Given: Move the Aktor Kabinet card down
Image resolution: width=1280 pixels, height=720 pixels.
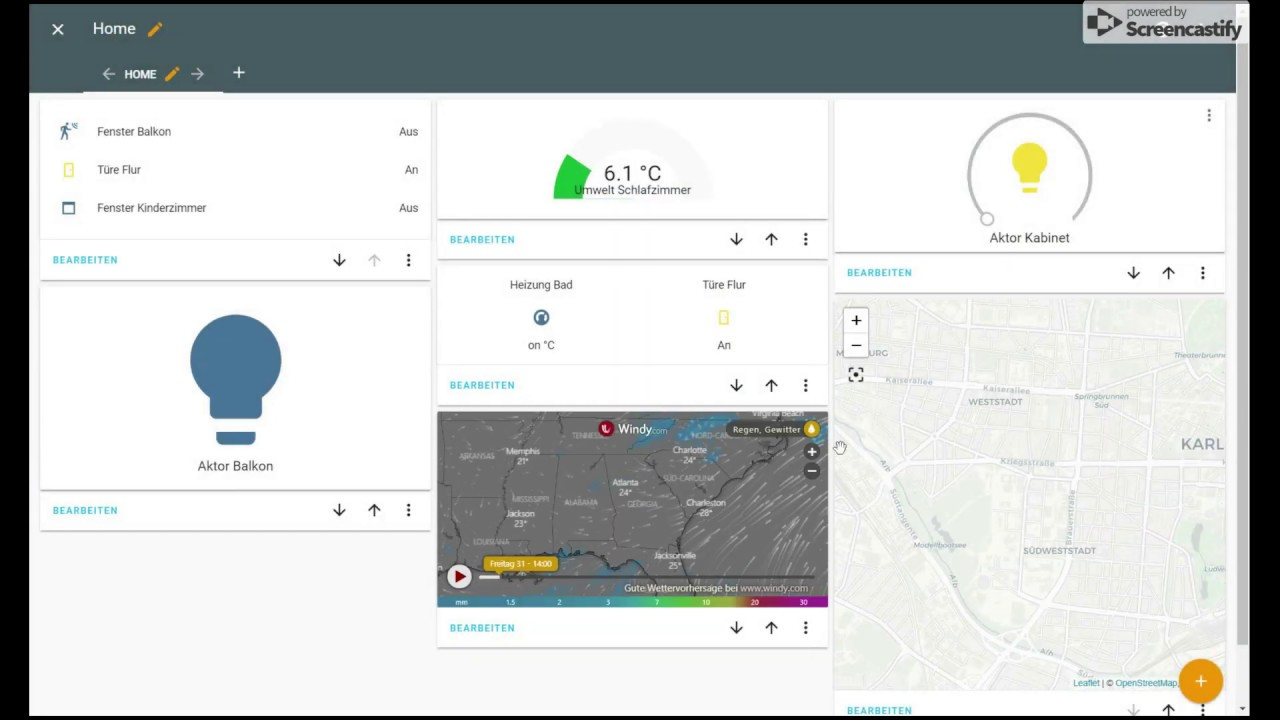Looking at the screenshot, I should pos(1133,273).
